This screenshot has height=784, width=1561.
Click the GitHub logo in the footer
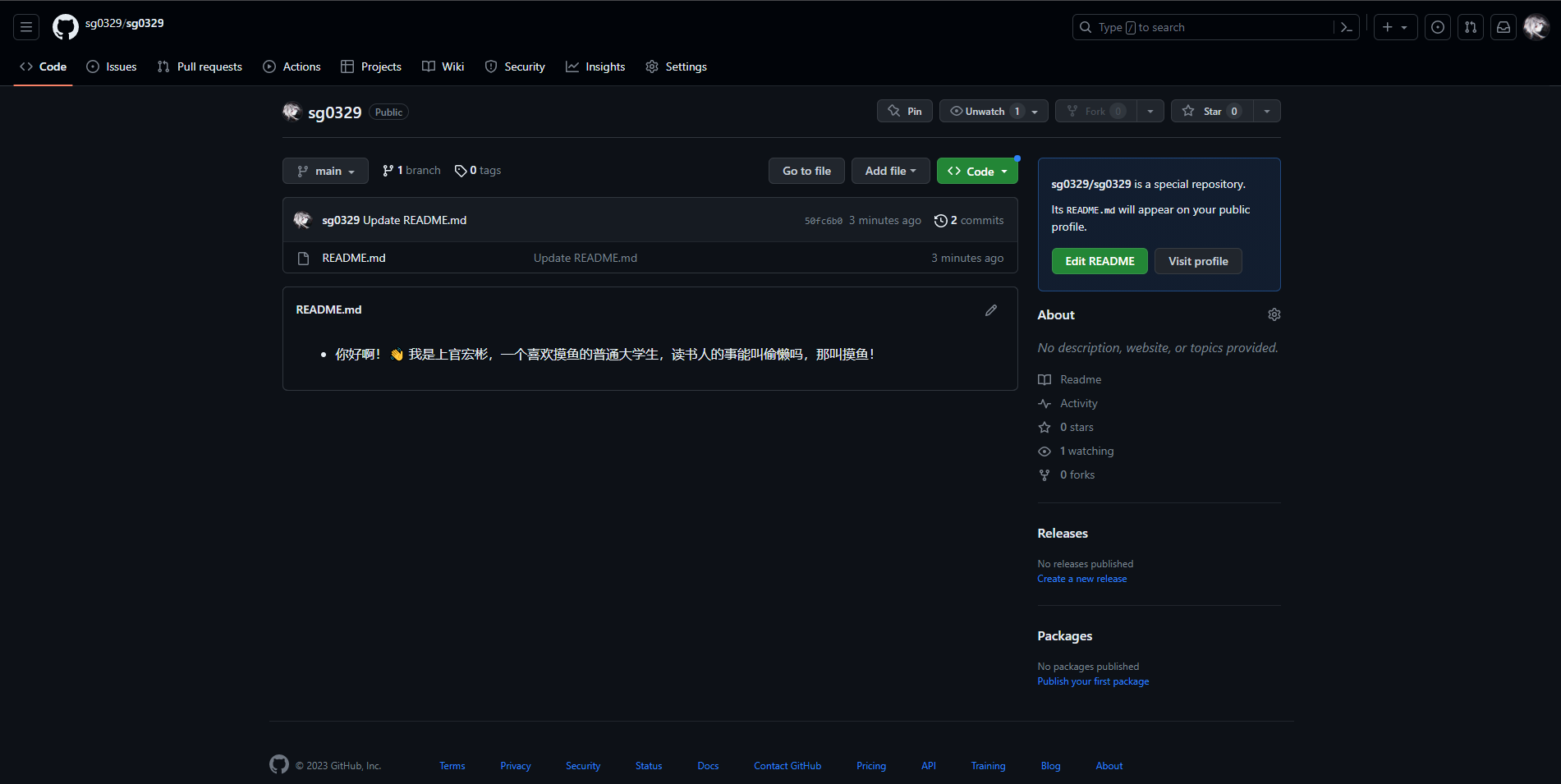(279, 764)
